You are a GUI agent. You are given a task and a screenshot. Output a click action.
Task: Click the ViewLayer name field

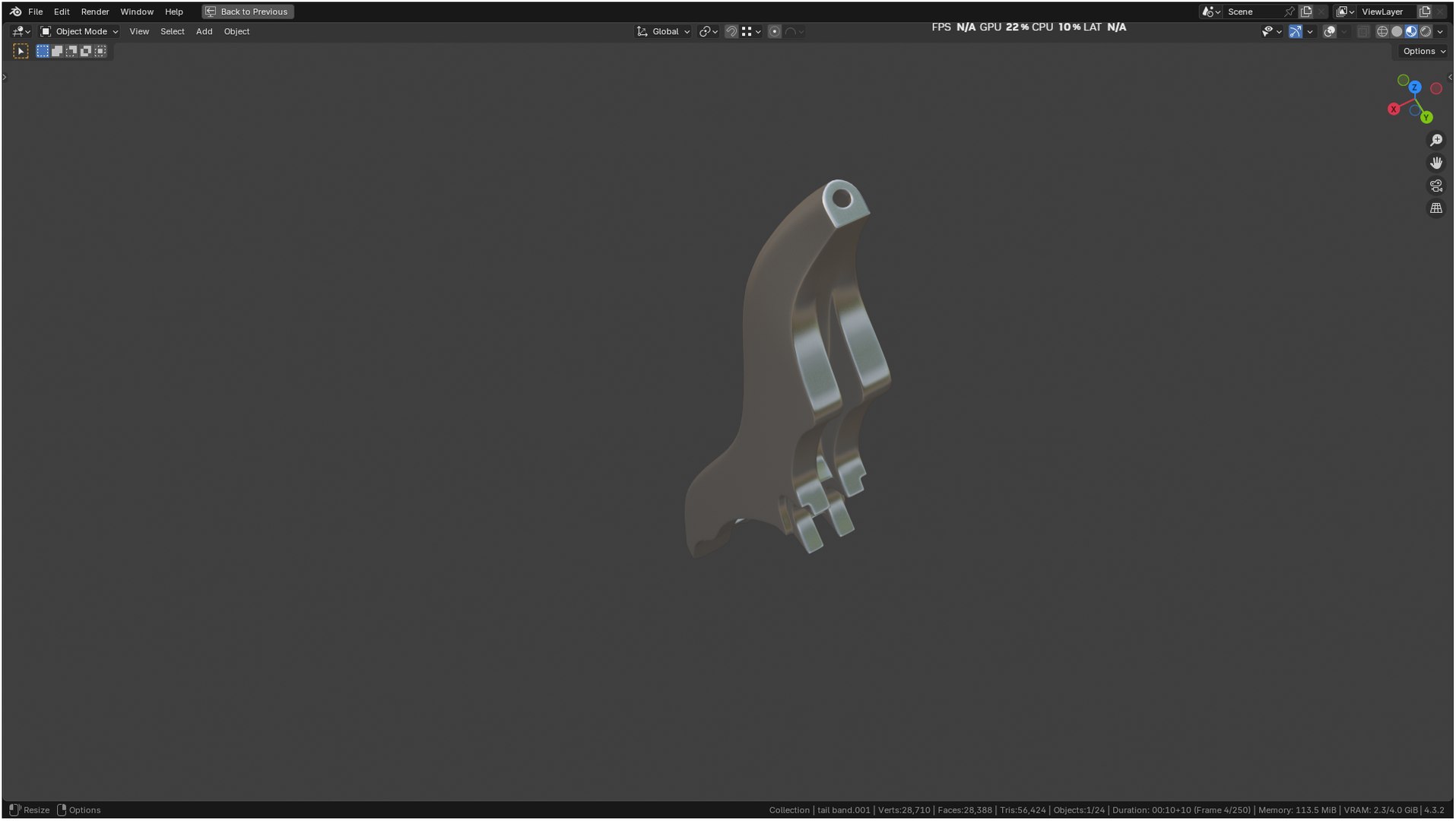tap(1386, 11)
